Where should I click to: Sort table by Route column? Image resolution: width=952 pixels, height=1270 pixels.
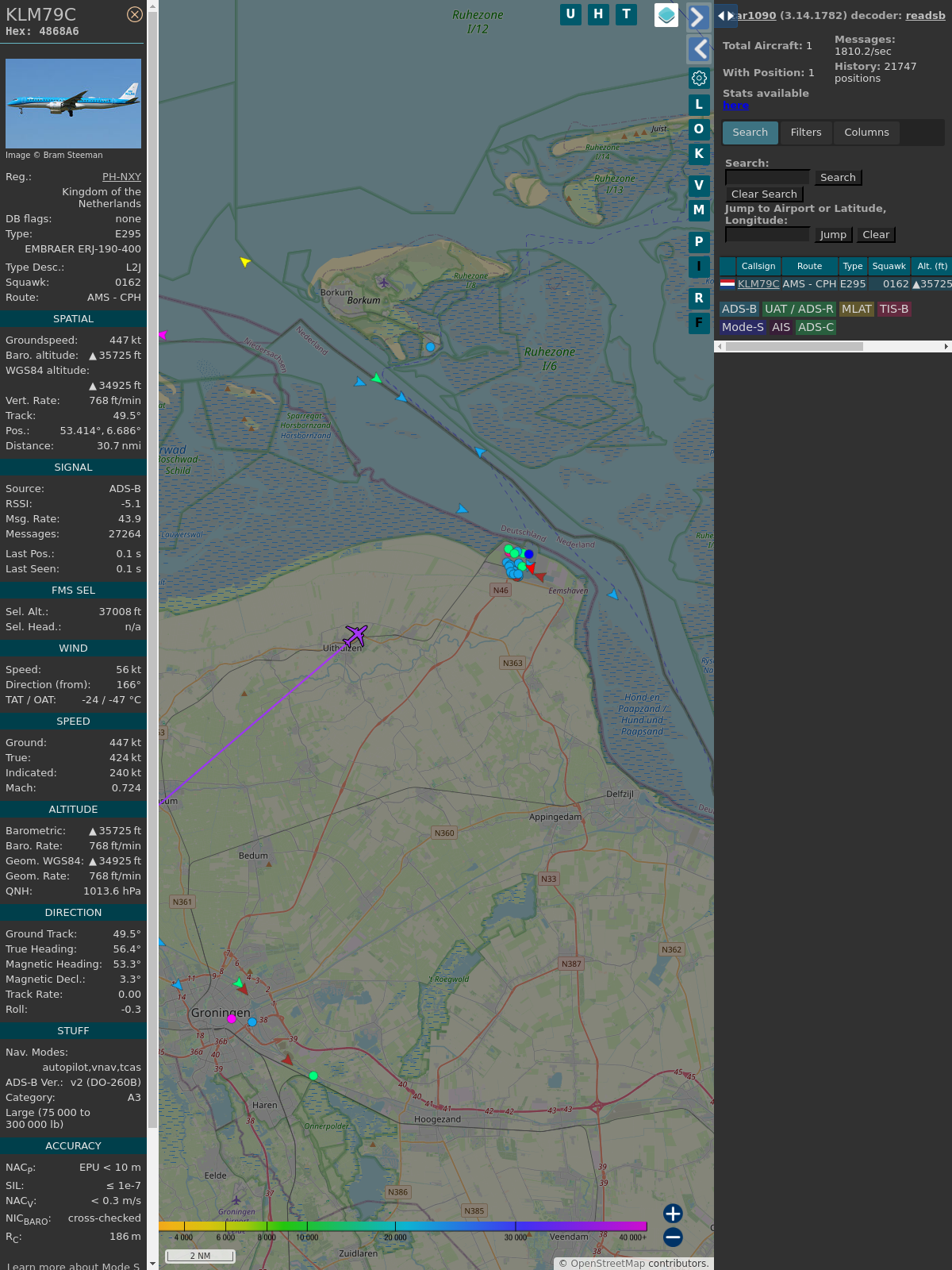(x=809, y=267)
